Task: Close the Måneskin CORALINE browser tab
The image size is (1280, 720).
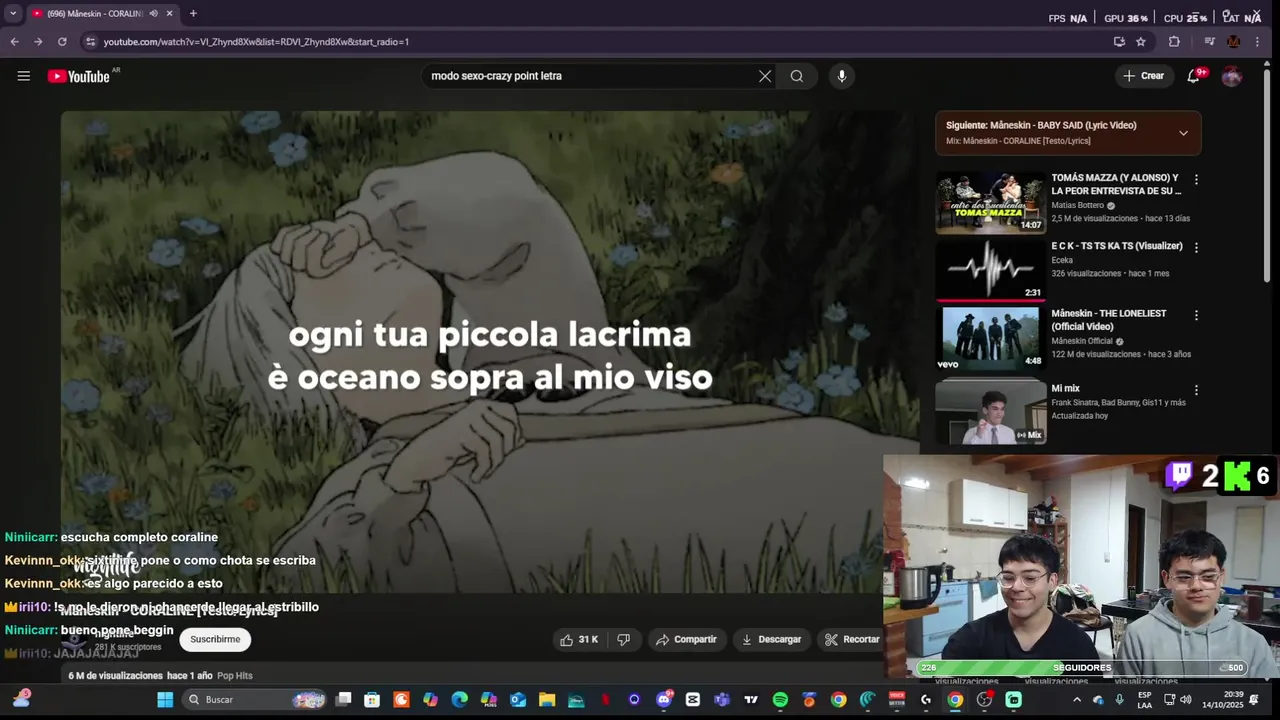Action: point(170,14)
